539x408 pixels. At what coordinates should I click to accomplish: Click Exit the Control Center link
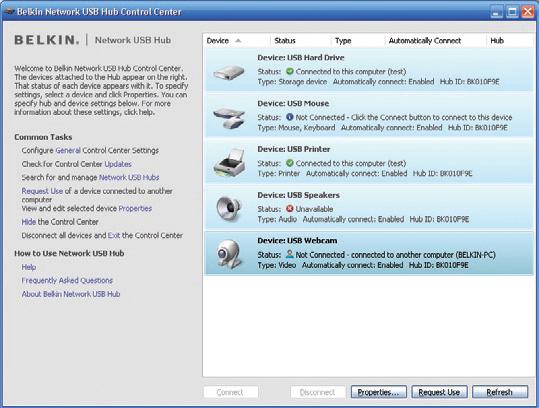(x=114, y=235)
